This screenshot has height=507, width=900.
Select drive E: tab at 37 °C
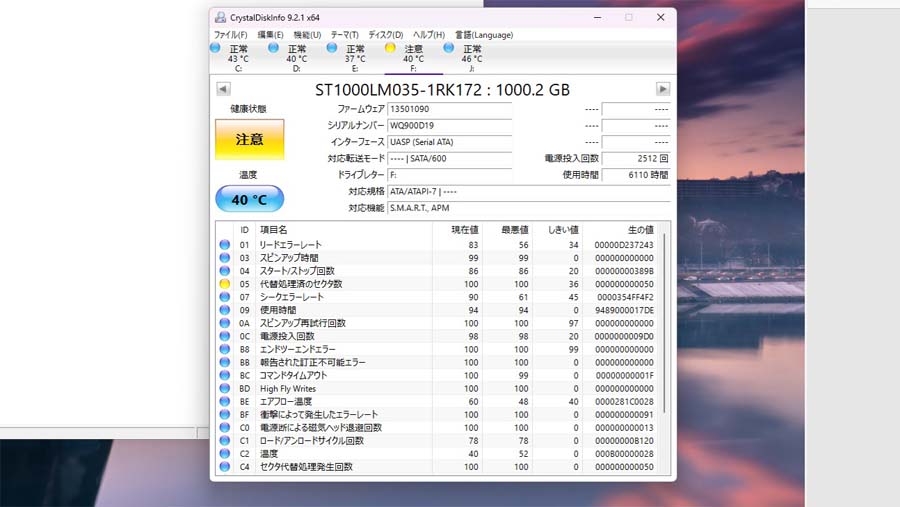[x=355, y=58]
